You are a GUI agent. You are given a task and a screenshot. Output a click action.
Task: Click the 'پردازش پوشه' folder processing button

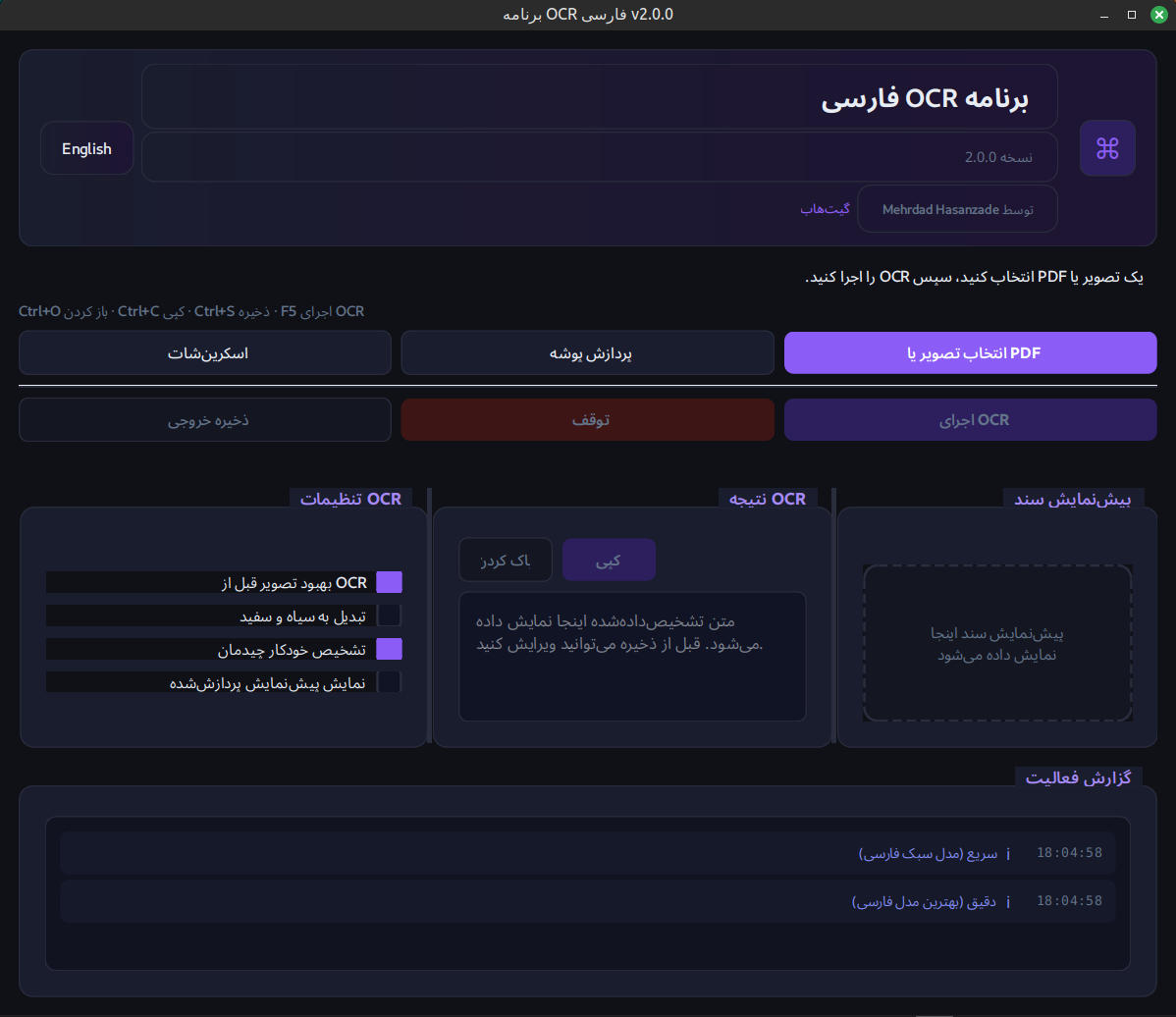click(x=588, y=352)
